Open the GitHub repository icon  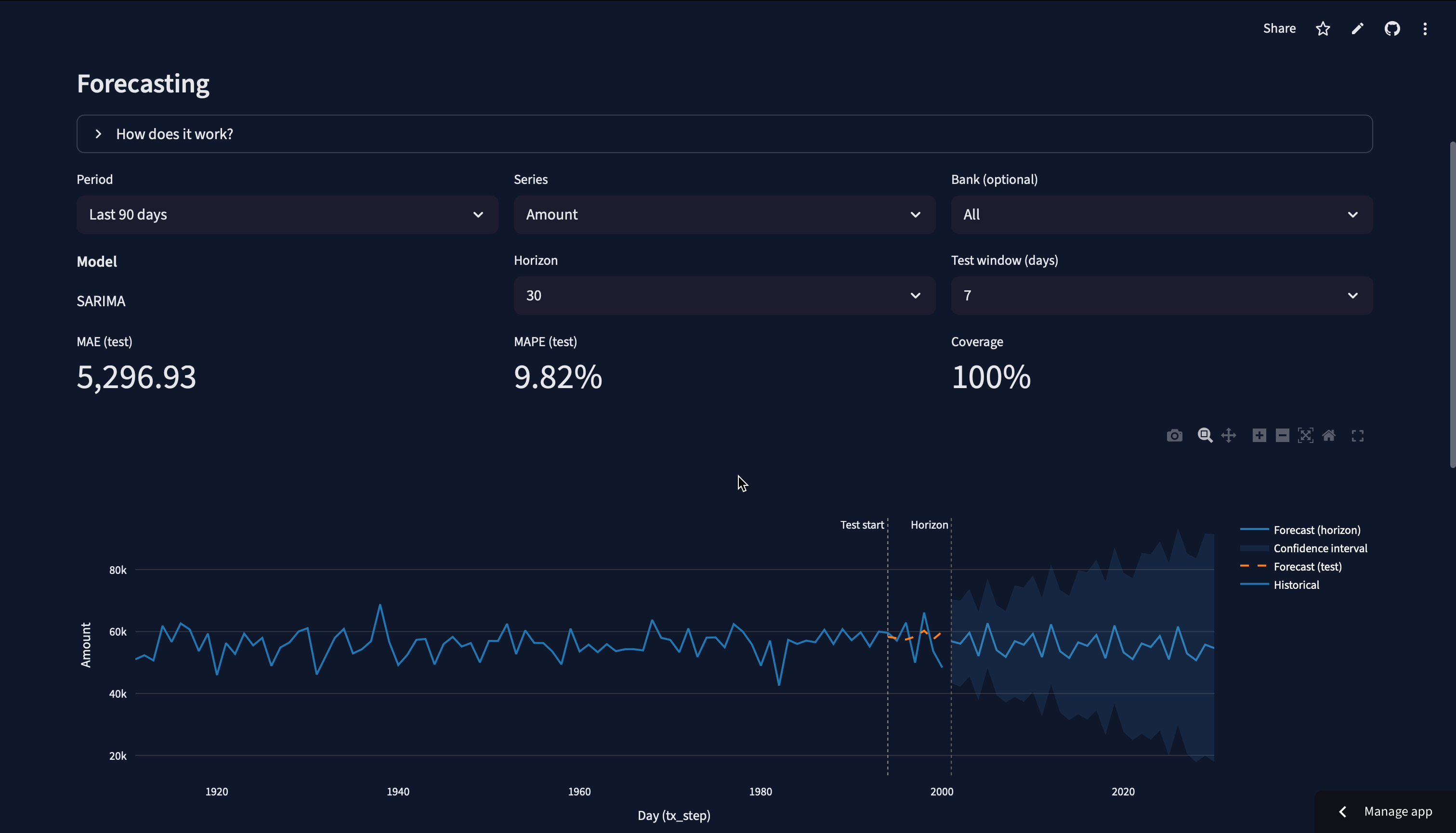[1392, 28]
